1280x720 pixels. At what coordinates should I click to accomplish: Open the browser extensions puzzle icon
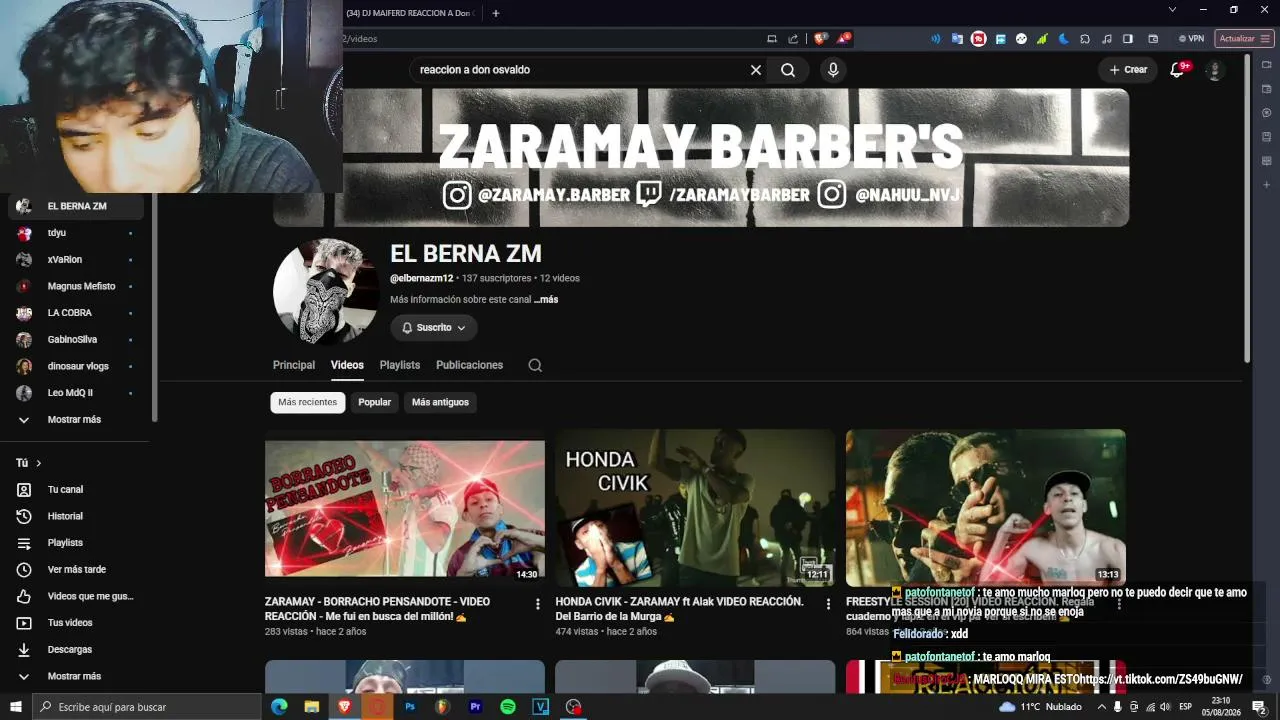coord(1085,39)
